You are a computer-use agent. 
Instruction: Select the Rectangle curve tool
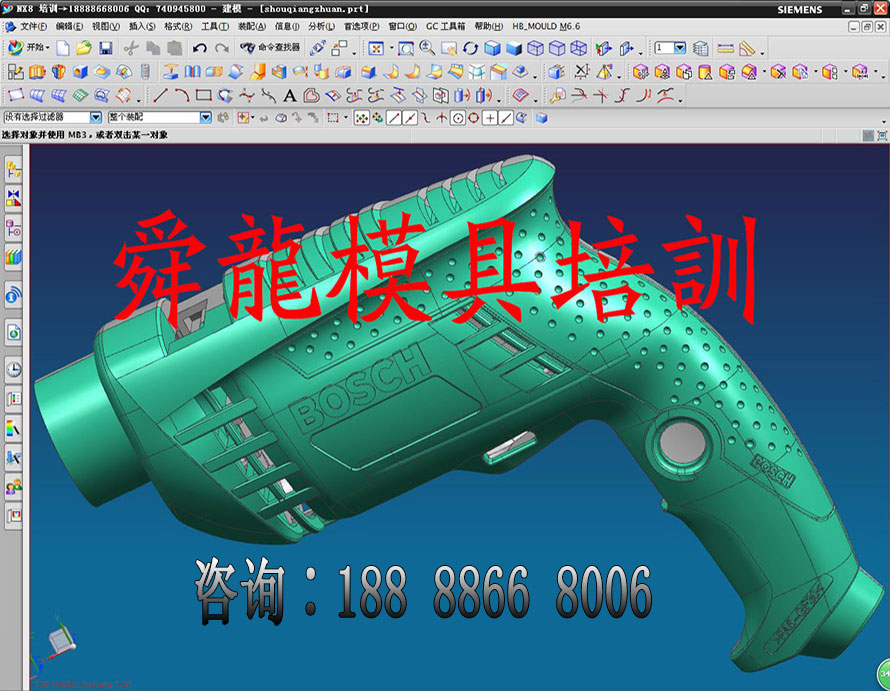(x=203, y=95)
